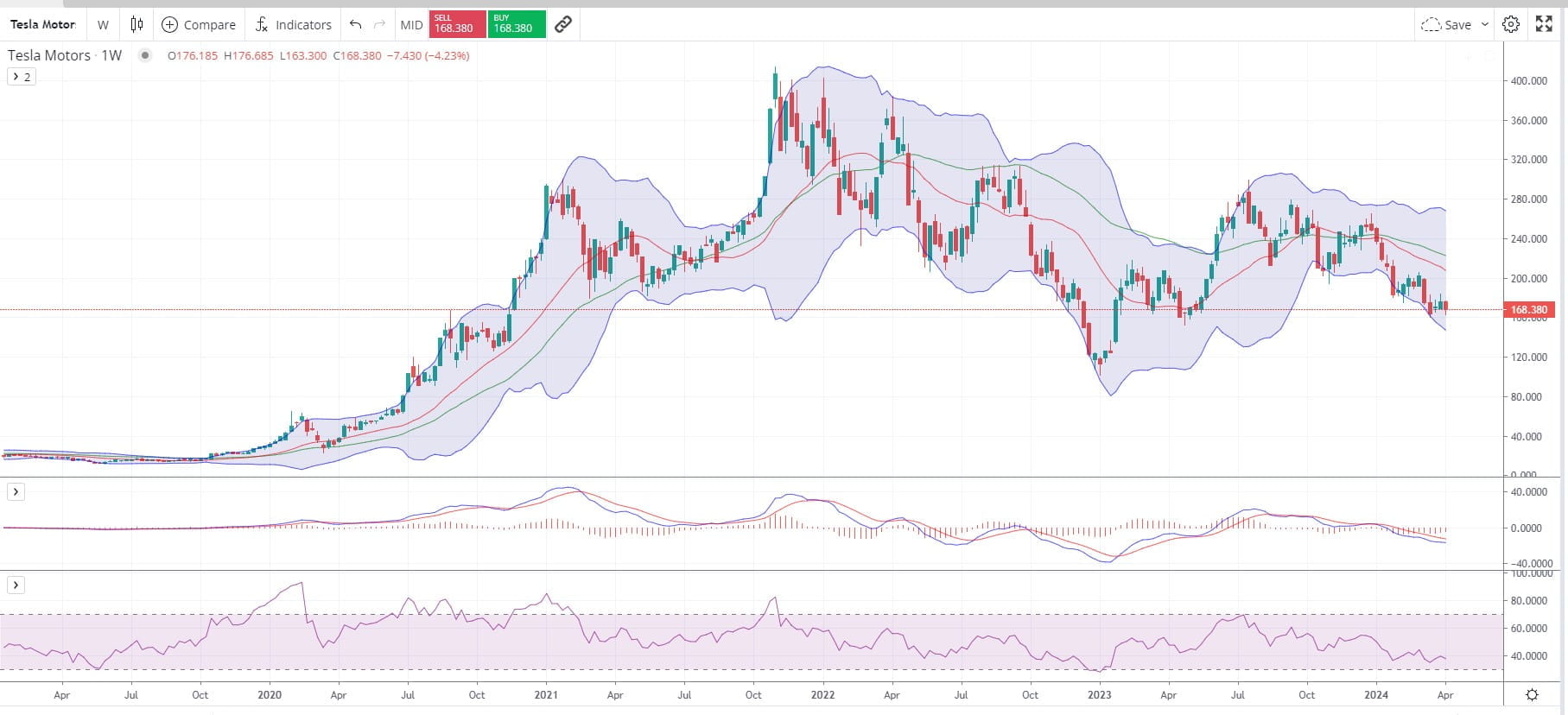This screenshot has width=1568, height=715.
Task: Expand the RSI pane legend chevron
Action: point(16,585)
